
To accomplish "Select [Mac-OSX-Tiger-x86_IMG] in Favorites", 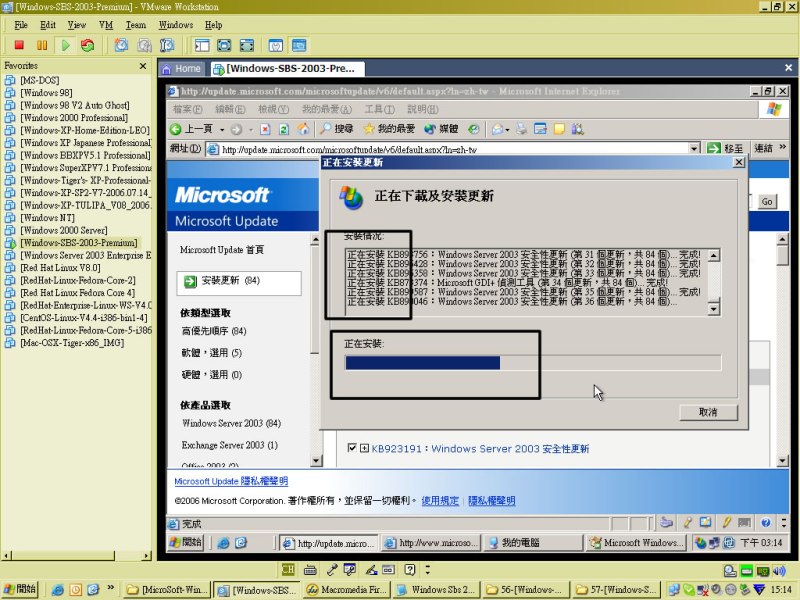I will (71, 343).
